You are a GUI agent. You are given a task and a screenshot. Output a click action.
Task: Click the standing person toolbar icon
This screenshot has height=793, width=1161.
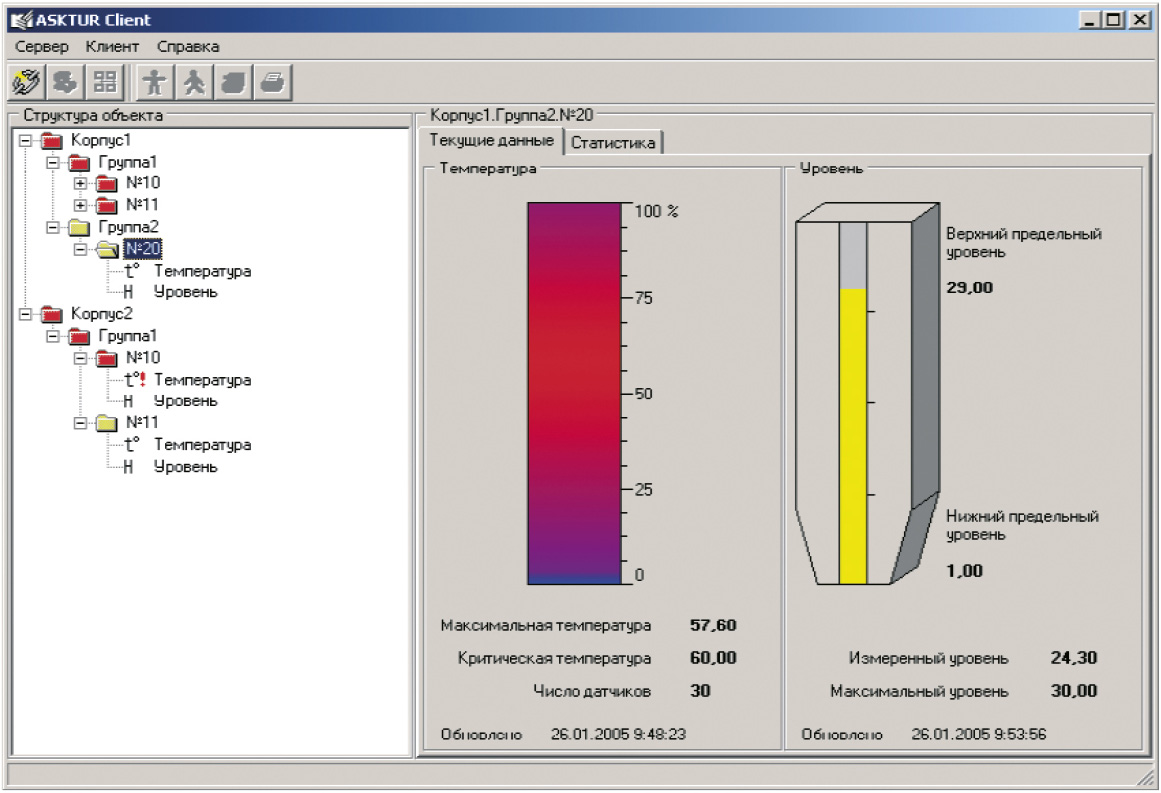pos(155,81)
